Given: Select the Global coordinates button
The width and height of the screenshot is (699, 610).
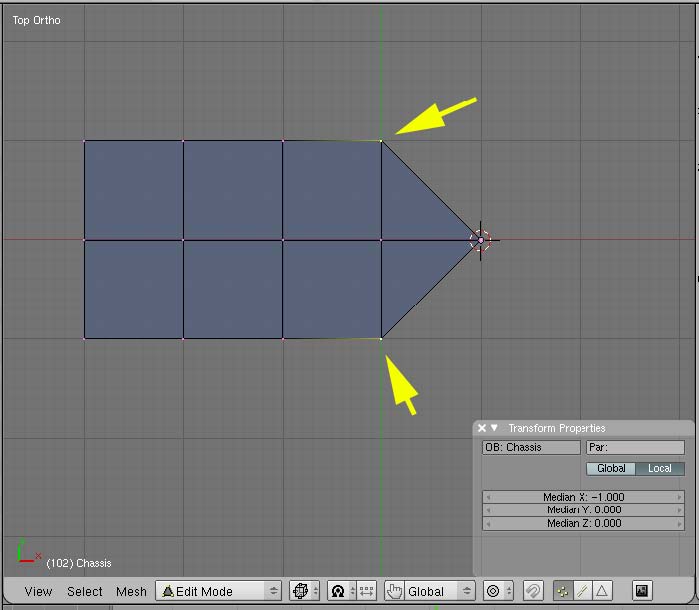Looking at the screenshot, I should (x=611, y=468).
